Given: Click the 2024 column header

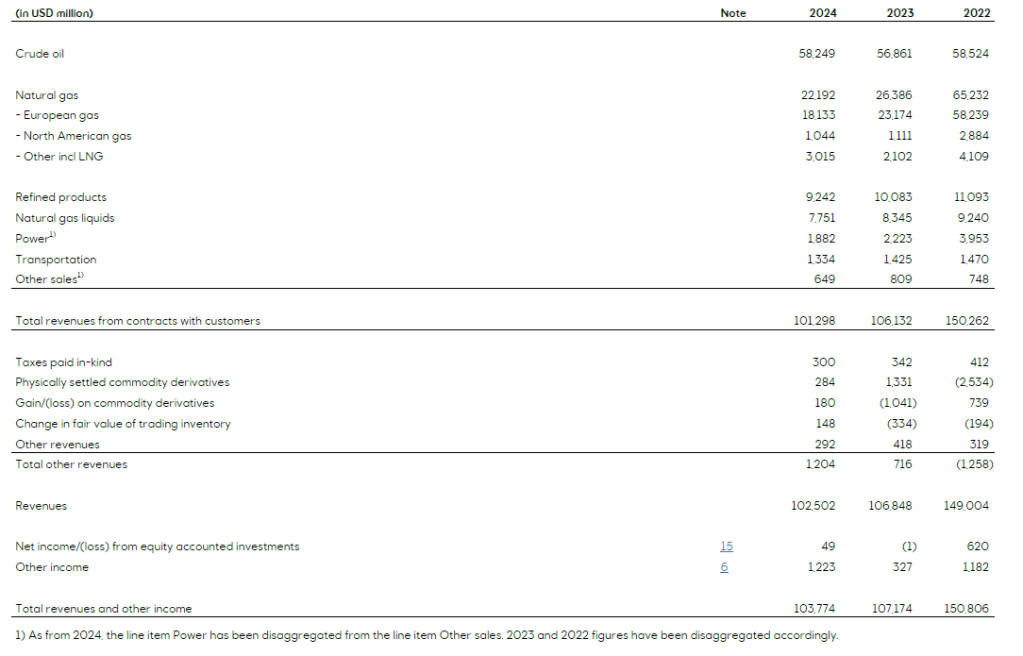Looking at the screenshot, I should [x=821, y=13].
